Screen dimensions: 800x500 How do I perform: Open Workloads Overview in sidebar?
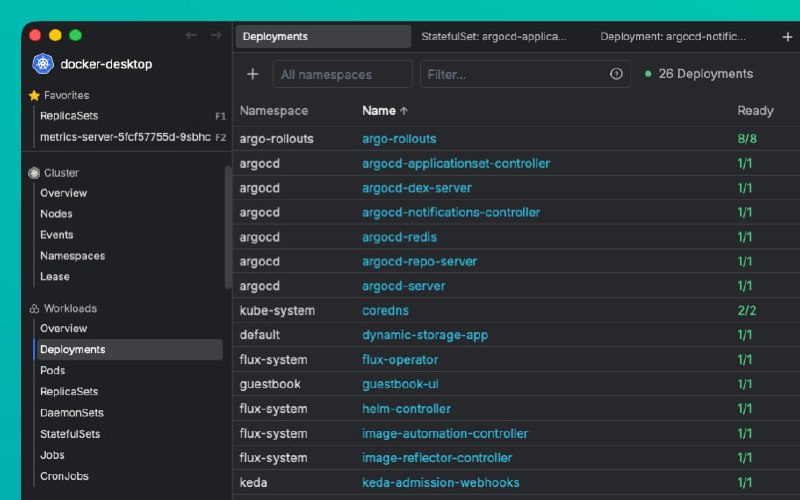[x=63, y=329]
